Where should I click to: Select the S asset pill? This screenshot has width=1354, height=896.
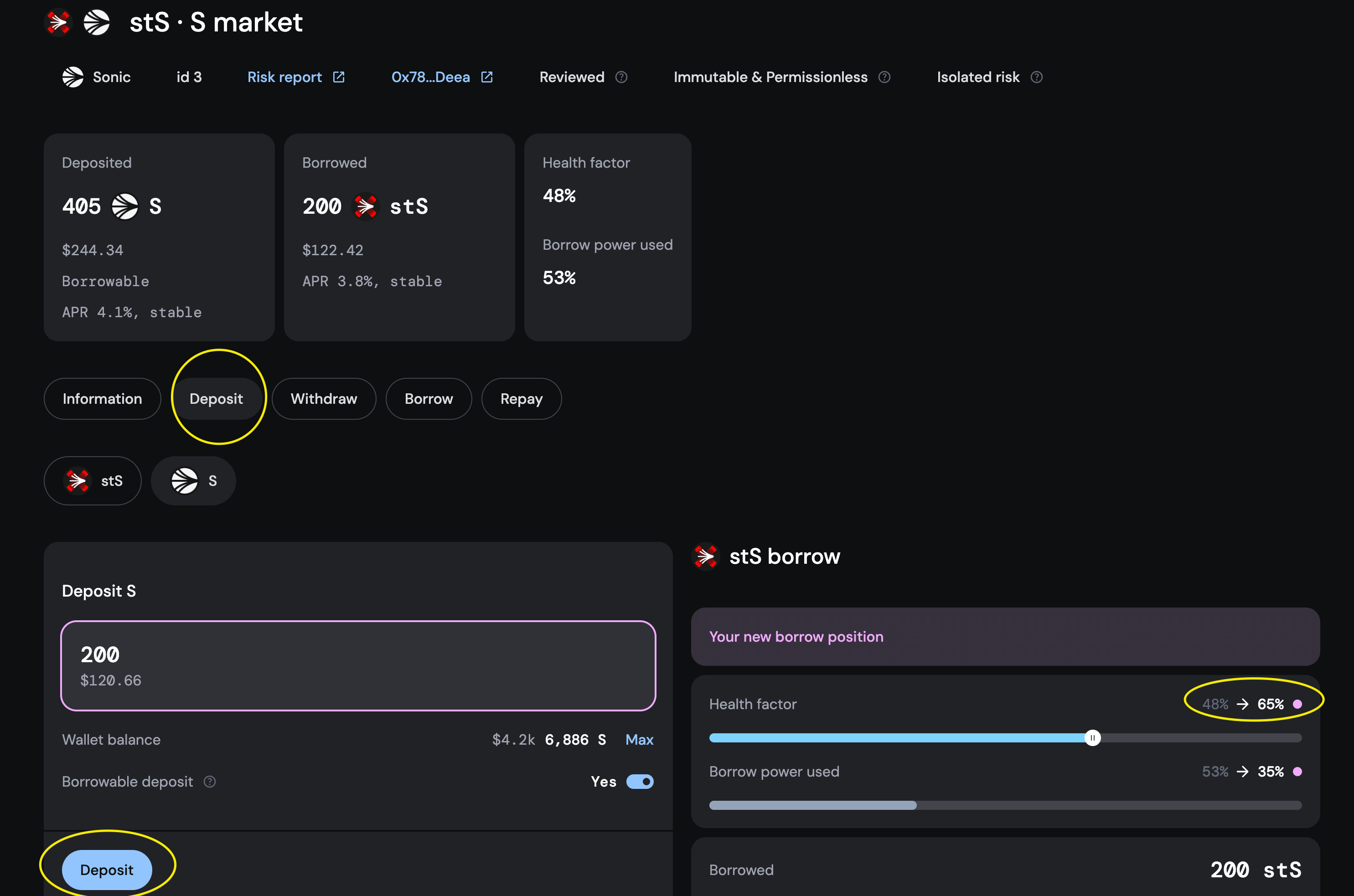[x=193, y=480]
